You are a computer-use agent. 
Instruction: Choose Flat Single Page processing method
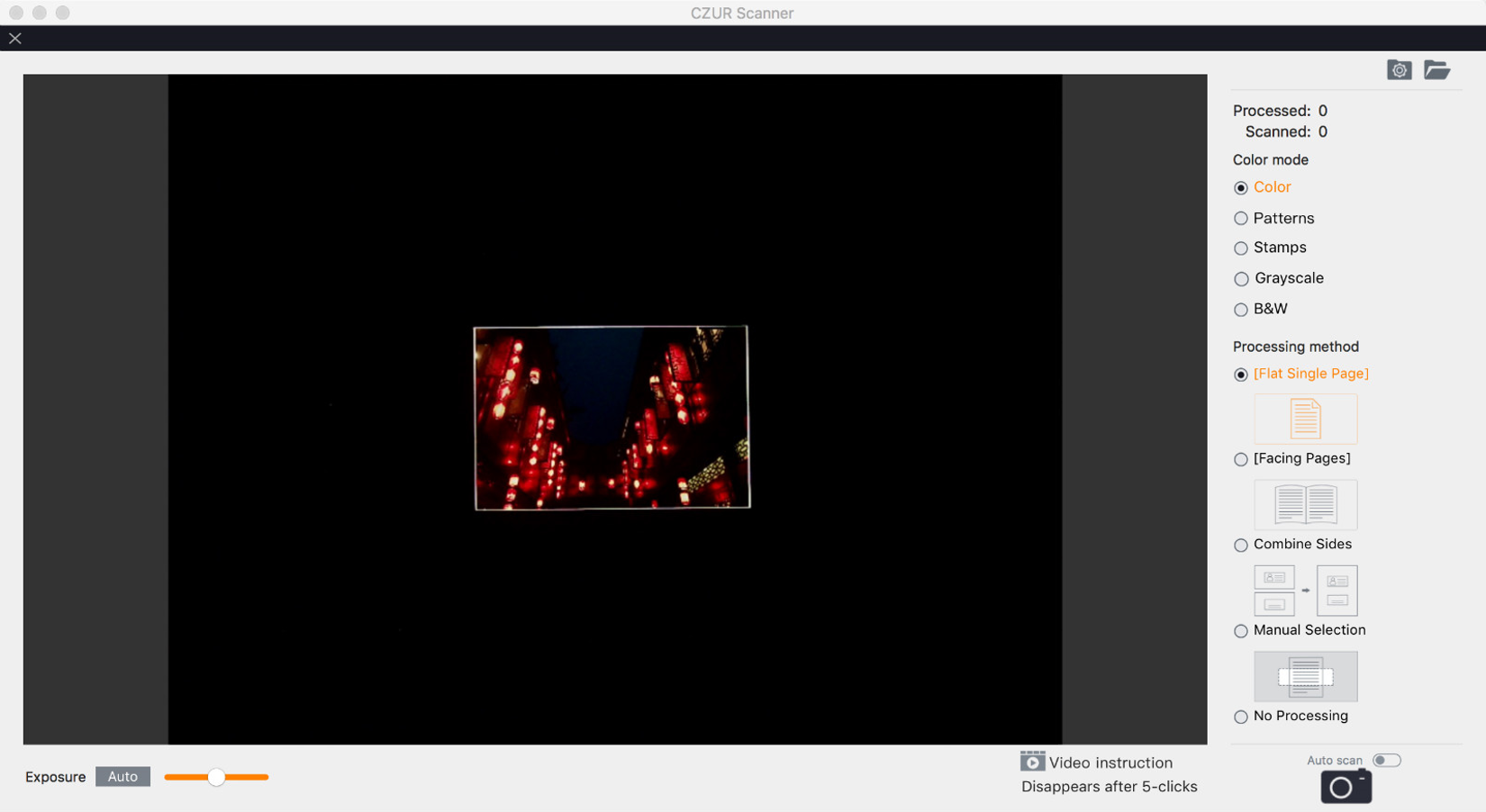pos(1241,374)
